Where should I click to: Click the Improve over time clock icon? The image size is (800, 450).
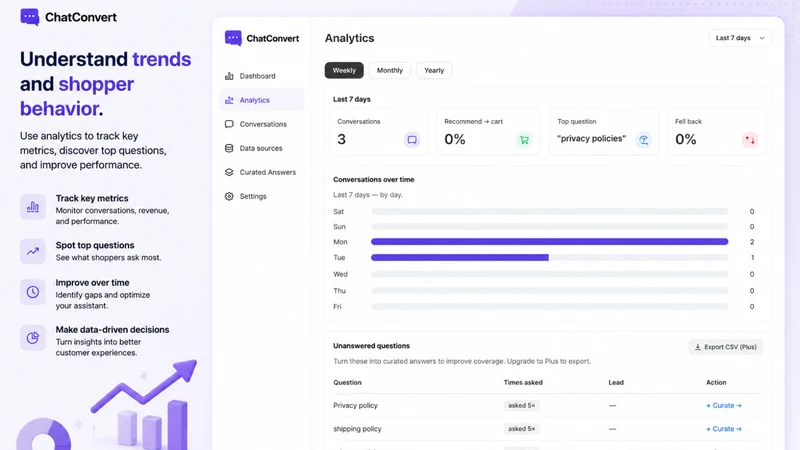(33, 292)
